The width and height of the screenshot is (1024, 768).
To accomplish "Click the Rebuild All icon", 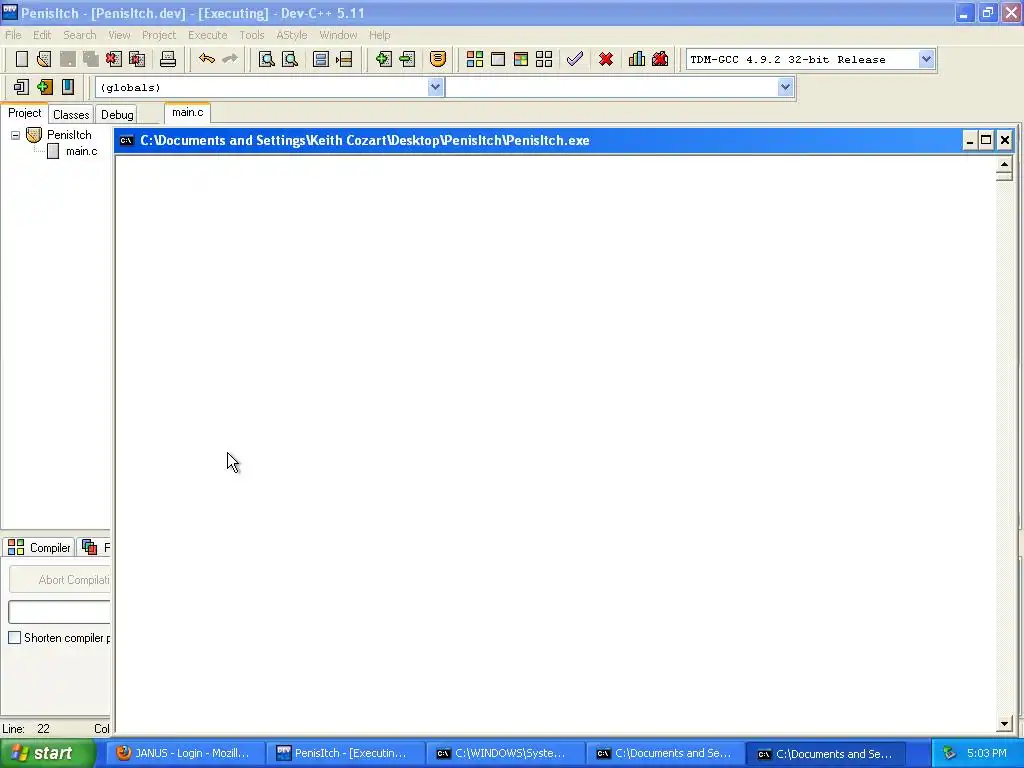I will [x=544, y=59].
